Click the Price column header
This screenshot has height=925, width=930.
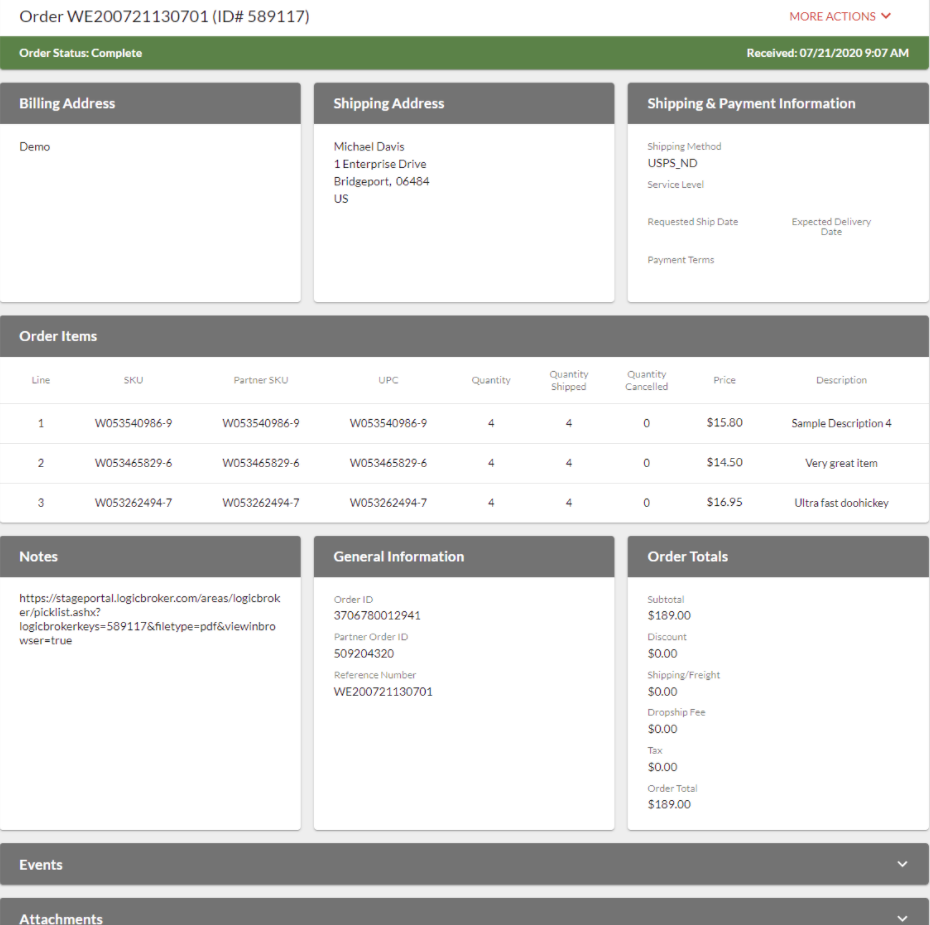click(x=724, y=380)
